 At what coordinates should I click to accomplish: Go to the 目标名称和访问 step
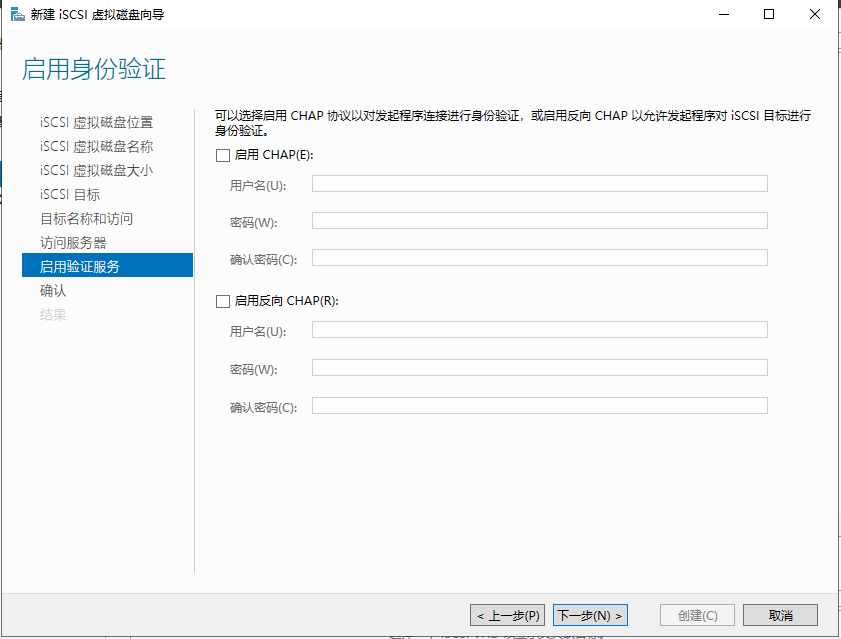click(86, 219)
